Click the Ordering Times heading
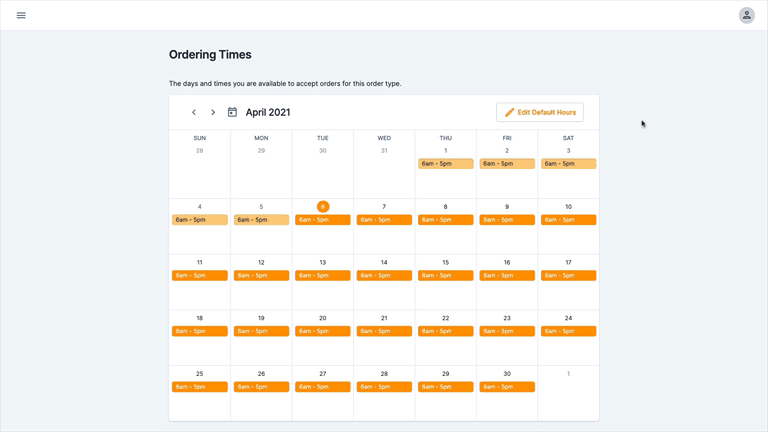Screen dimensions: 768x432 (x=210, y=54)
